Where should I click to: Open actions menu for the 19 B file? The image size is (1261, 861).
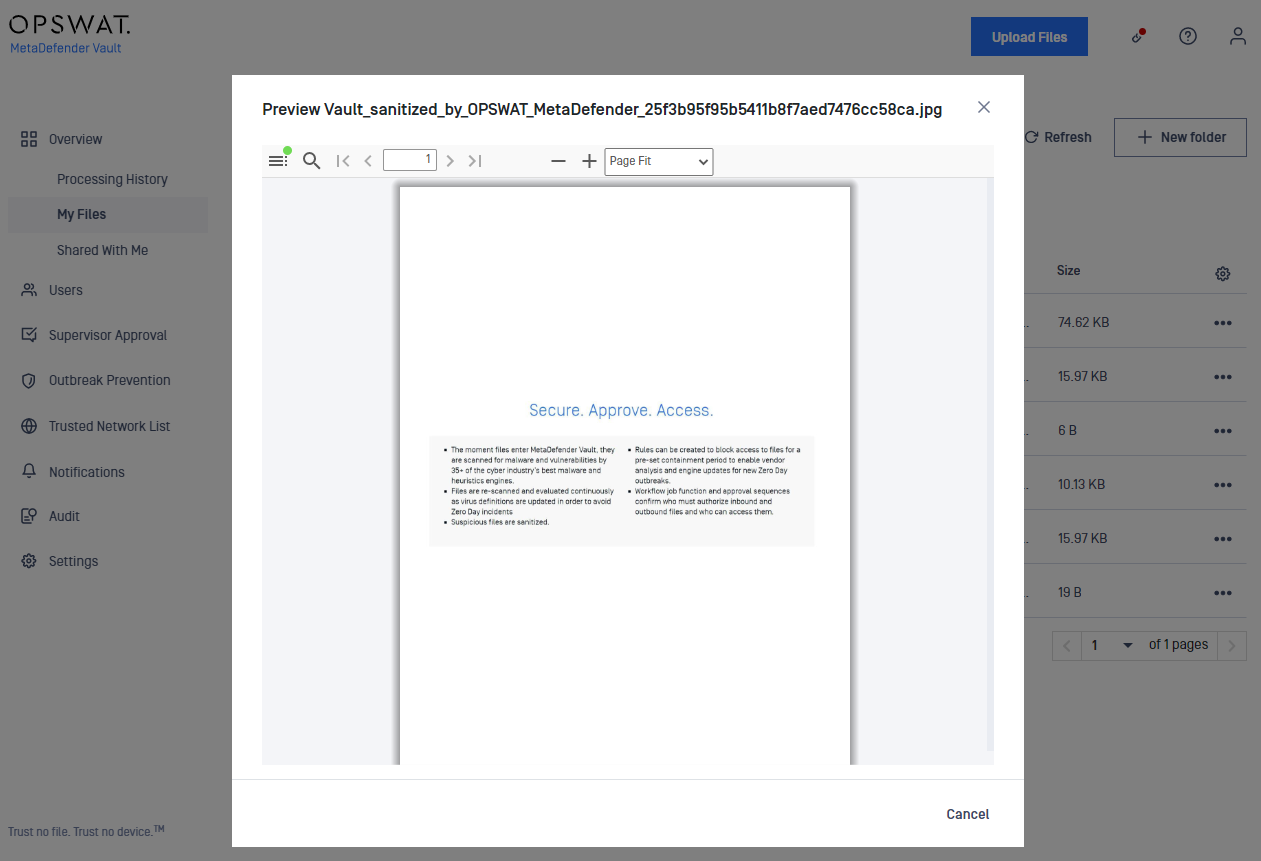click(x=1222, y=593)
